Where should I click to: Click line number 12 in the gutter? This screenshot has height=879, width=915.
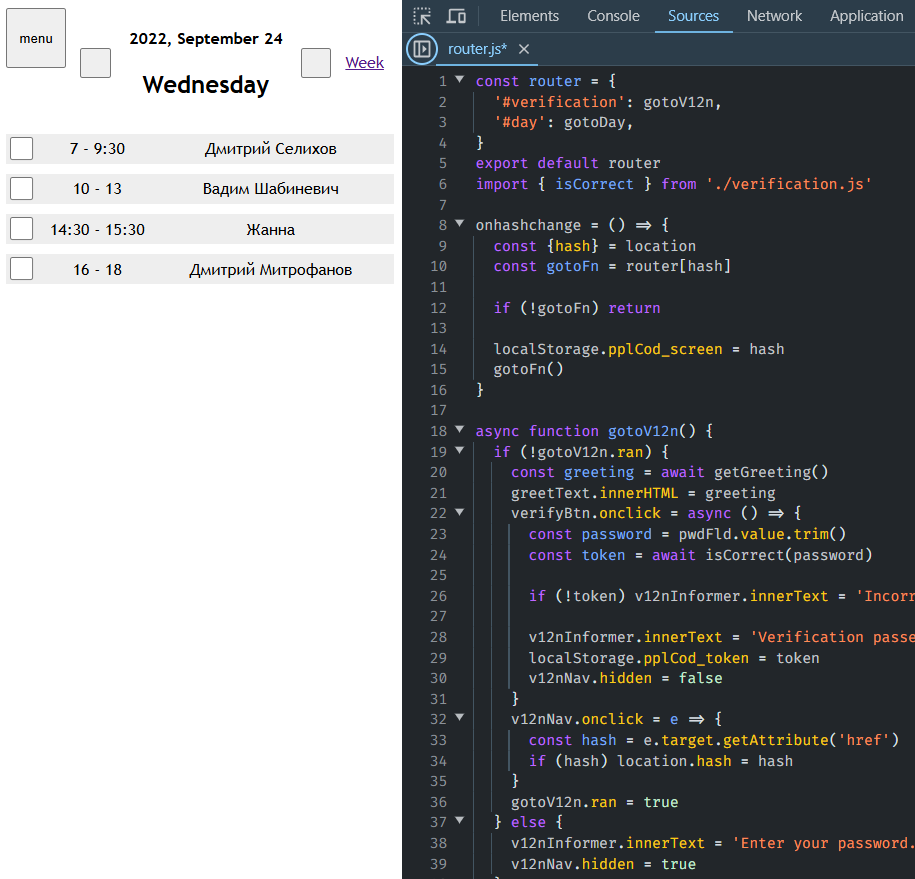click(x=438, y=308)
